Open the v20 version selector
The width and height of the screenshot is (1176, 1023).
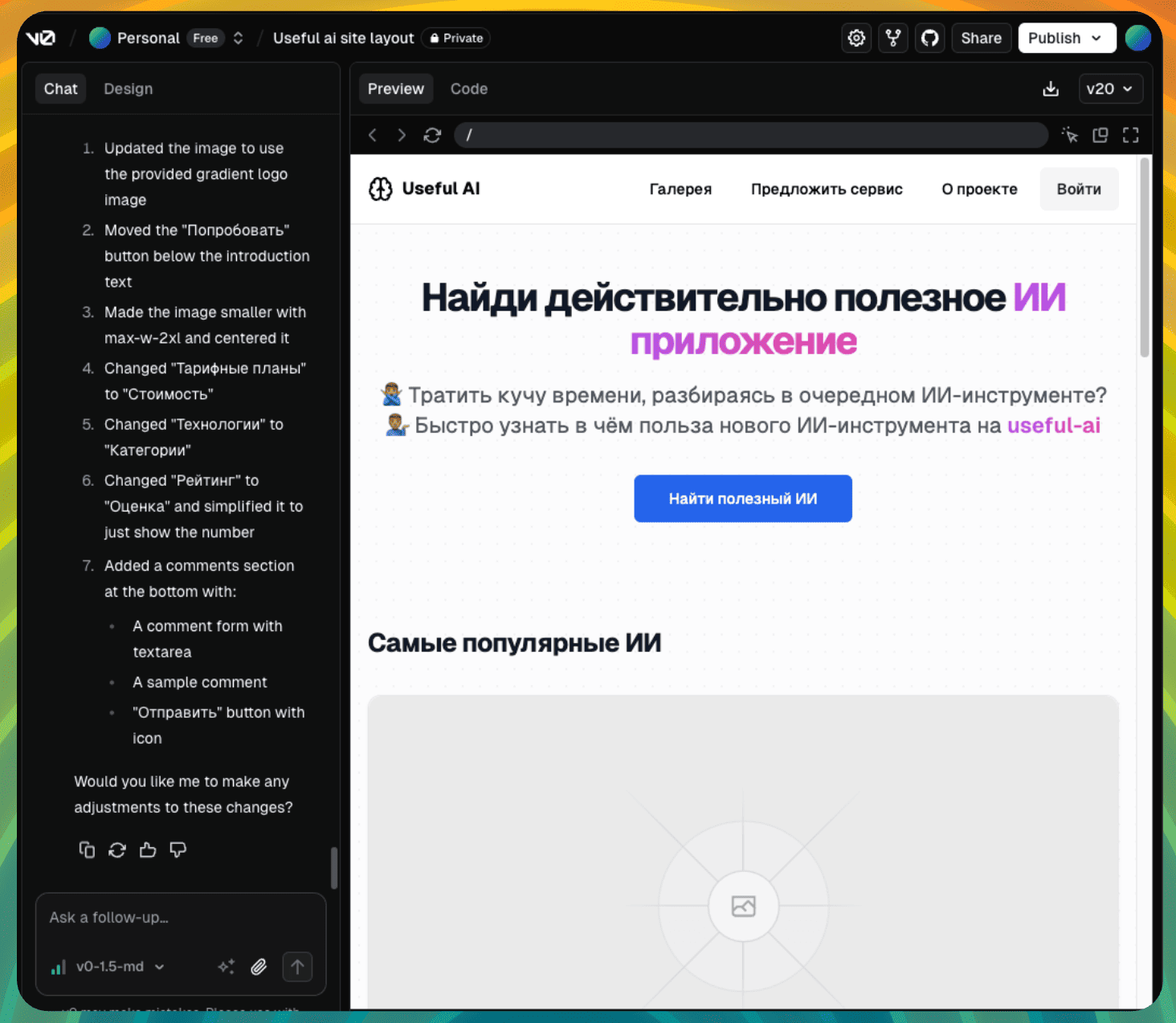pos(1110,88)
